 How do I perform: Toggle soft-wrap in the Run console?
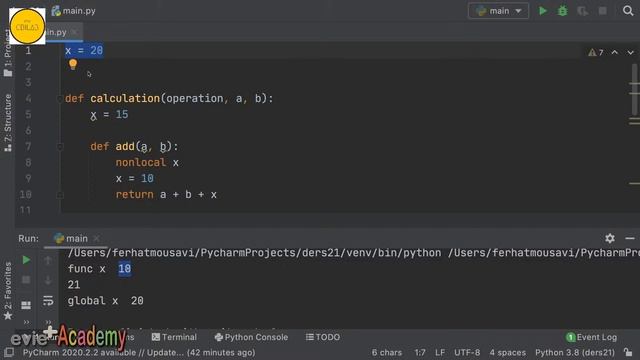pos(48,301)
